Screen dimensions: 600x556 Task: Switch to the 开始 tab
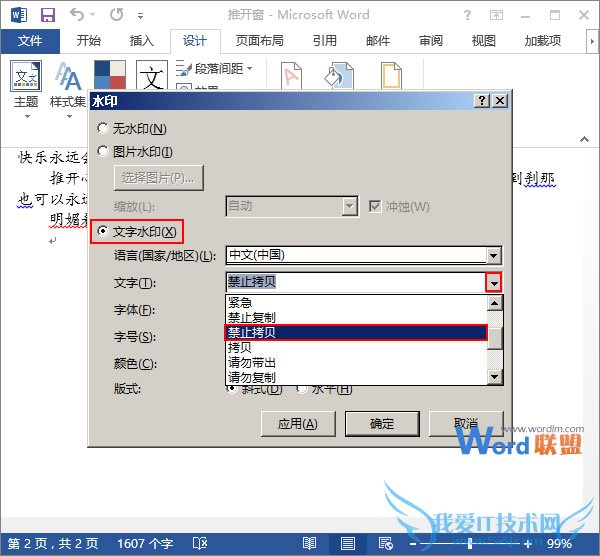(x=88, y=41)
